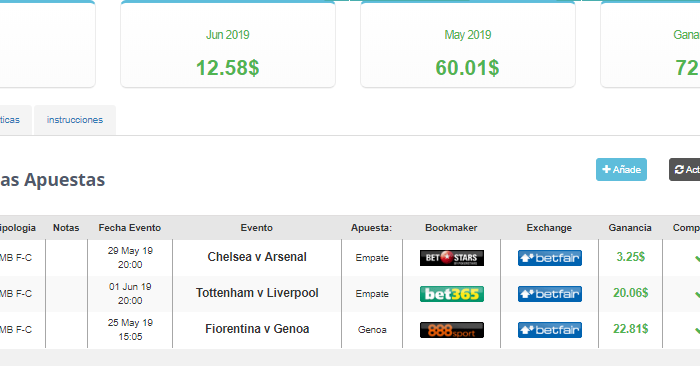The width and height of the screenshot is (700, 379).
Task: Click the Evento column header
Action: (x=256, y=228)
